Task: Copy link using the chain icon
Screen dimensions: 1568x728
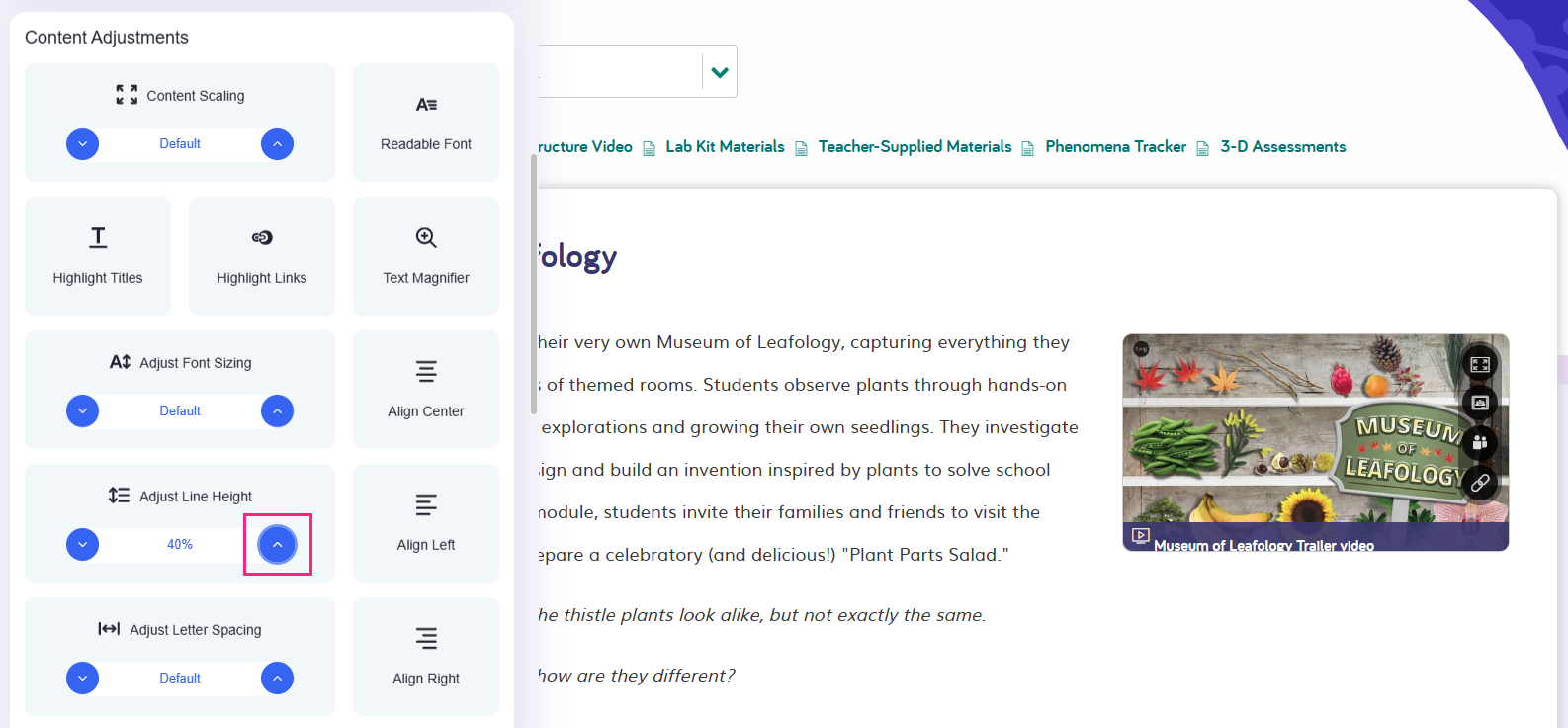Action: pos(1480,483)
